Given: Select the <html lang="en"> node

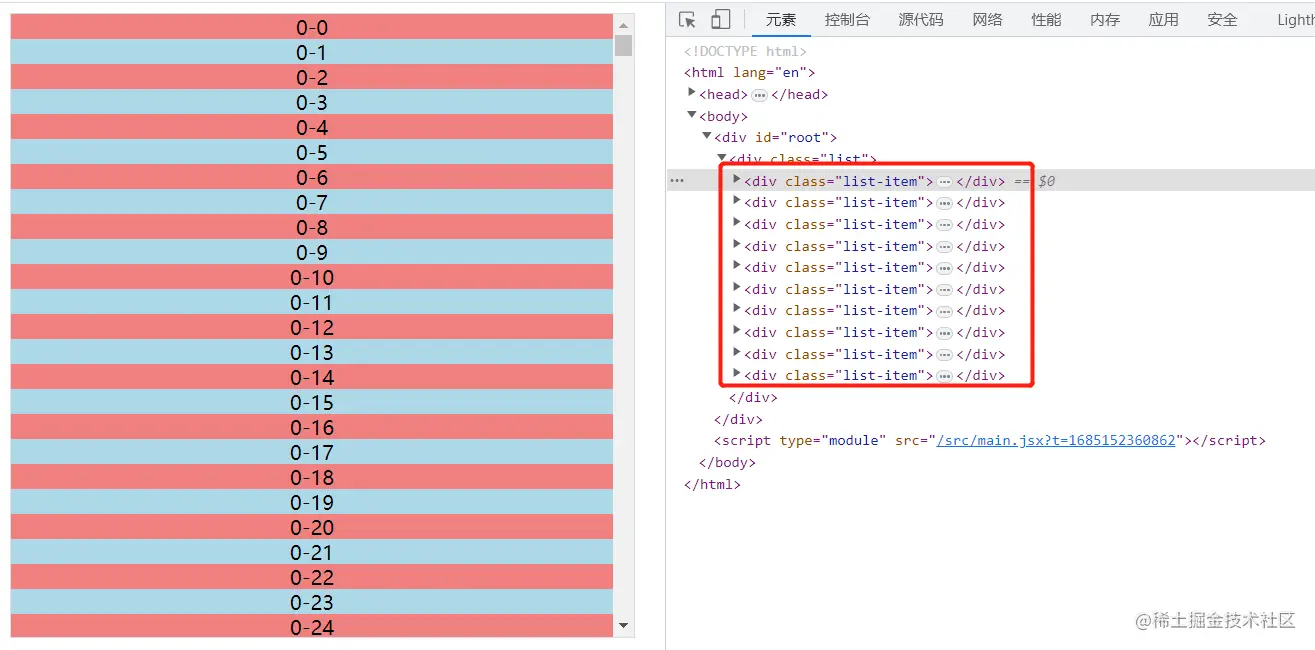Looking at the screenshot, I should point(749,73).
